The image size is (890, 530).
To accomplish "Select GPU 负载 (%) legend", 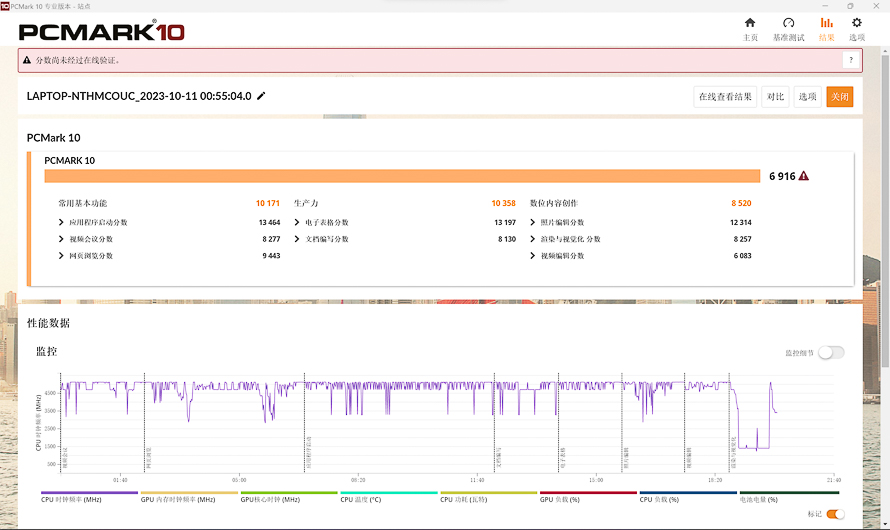I will 588,497.
